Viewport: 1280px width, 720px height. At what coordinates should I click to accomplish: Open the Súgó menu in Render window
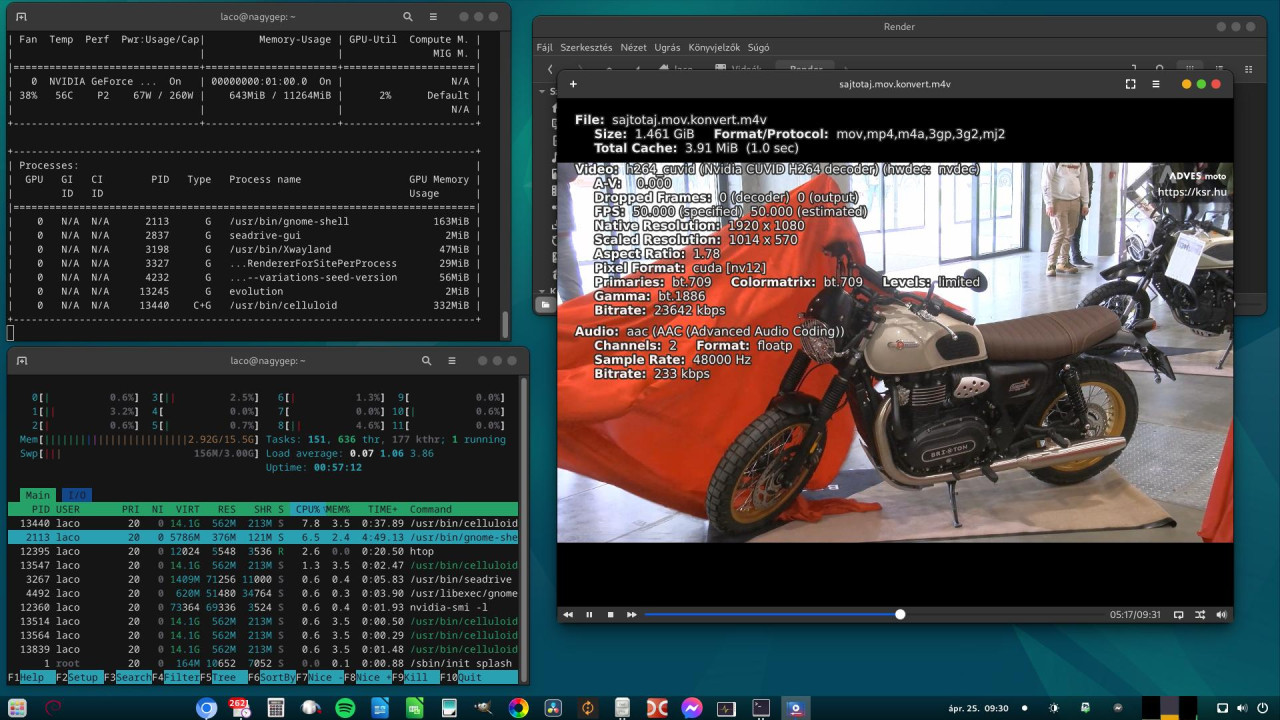pyautogui.click(x=758, y=47)
